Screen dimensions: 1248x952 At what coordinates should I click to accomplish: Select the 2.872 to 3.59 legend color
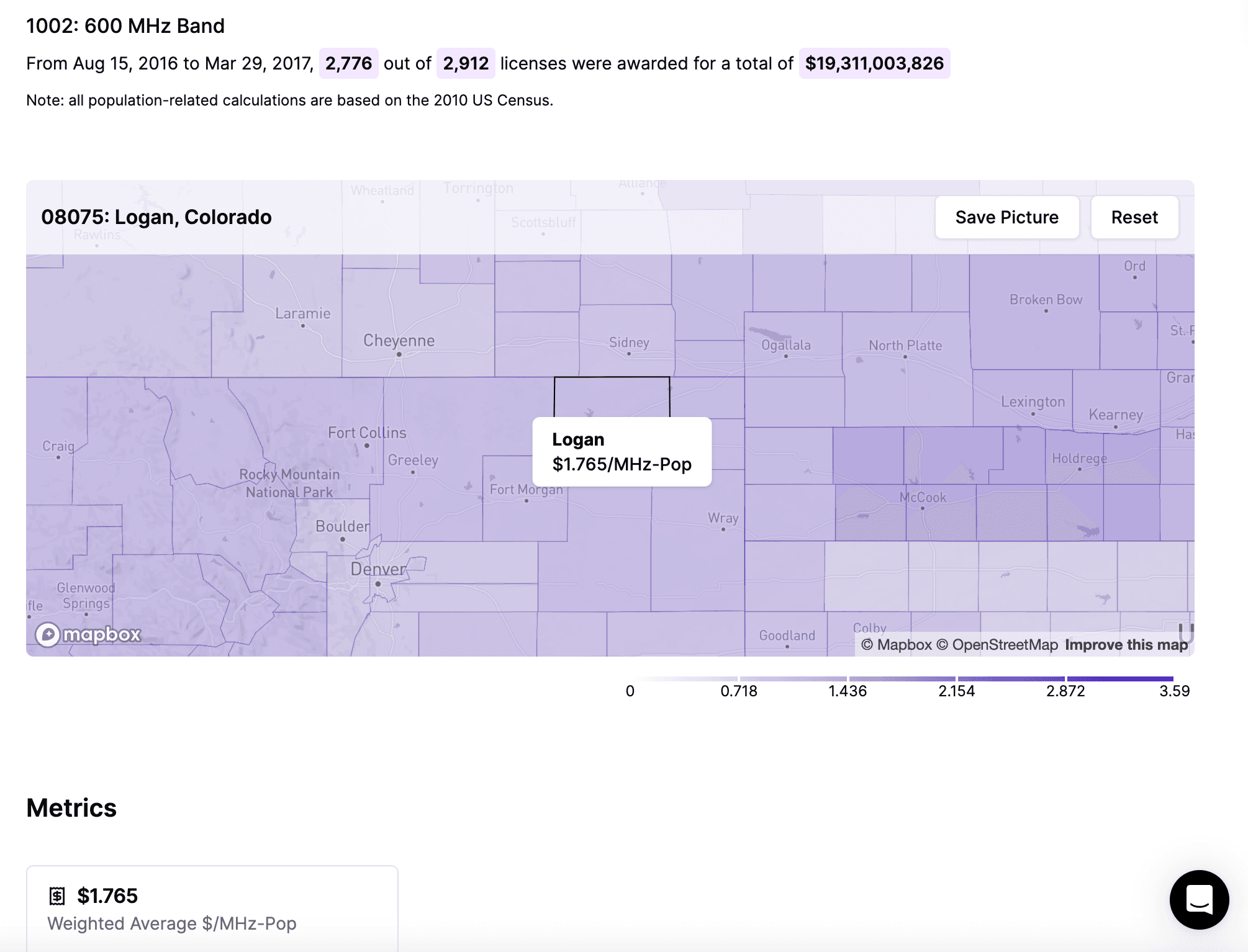[x=1120, y=678]
